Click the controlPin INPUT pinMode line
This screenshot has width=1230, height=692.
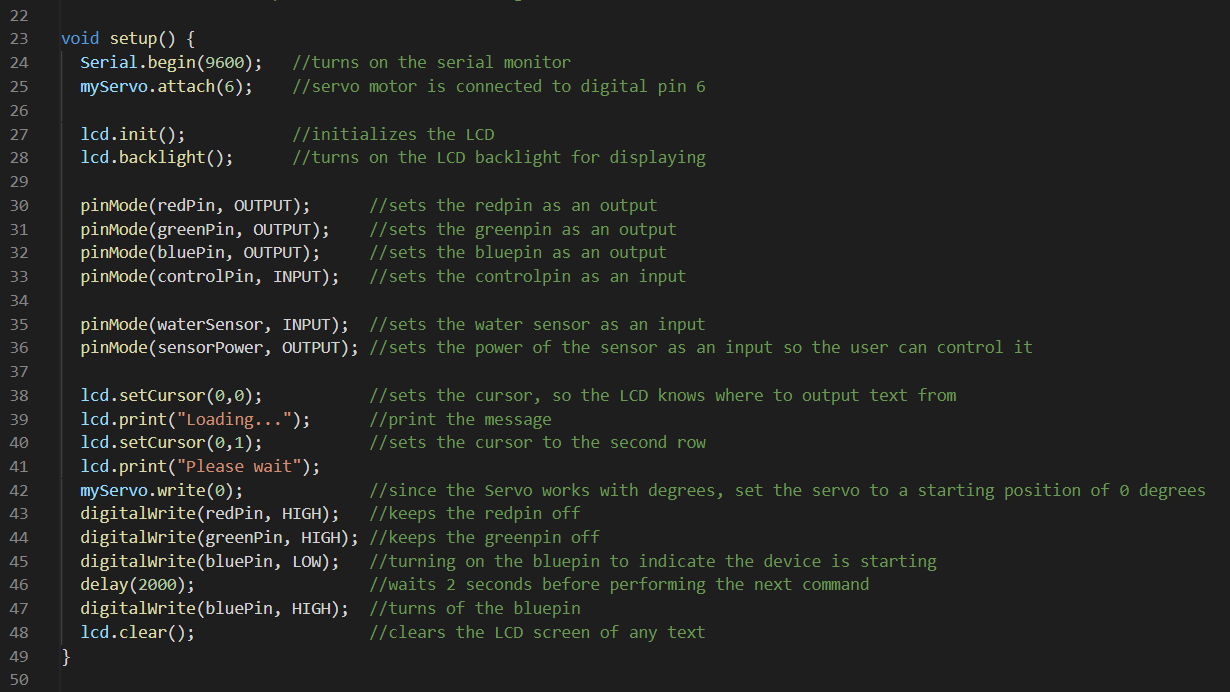coord(210,276)
